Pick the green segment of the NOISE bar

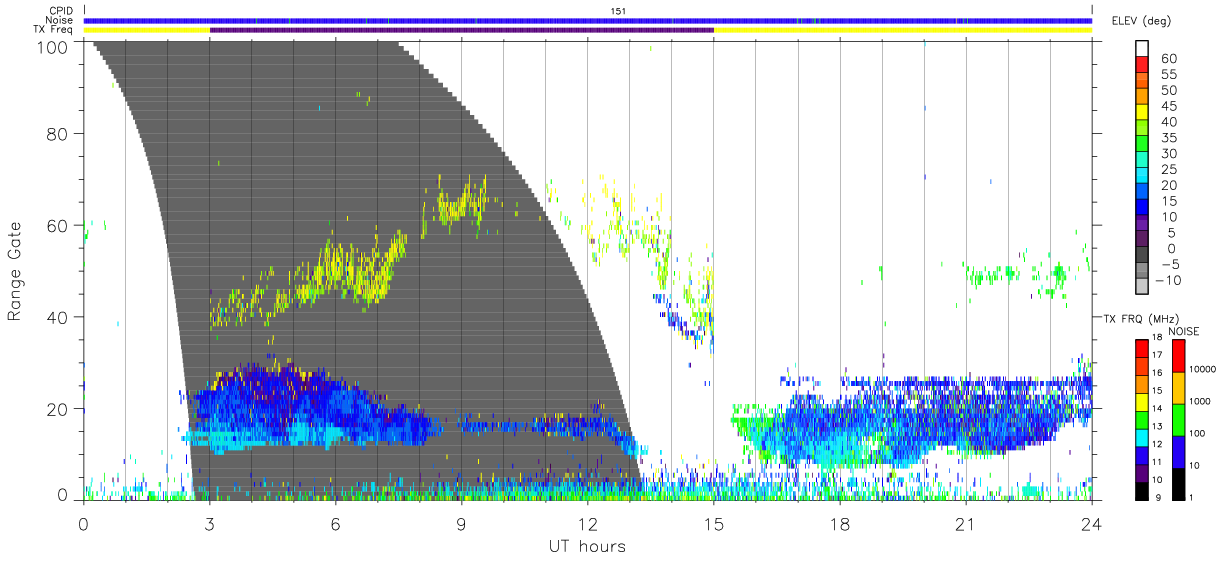coord(1179,419)
